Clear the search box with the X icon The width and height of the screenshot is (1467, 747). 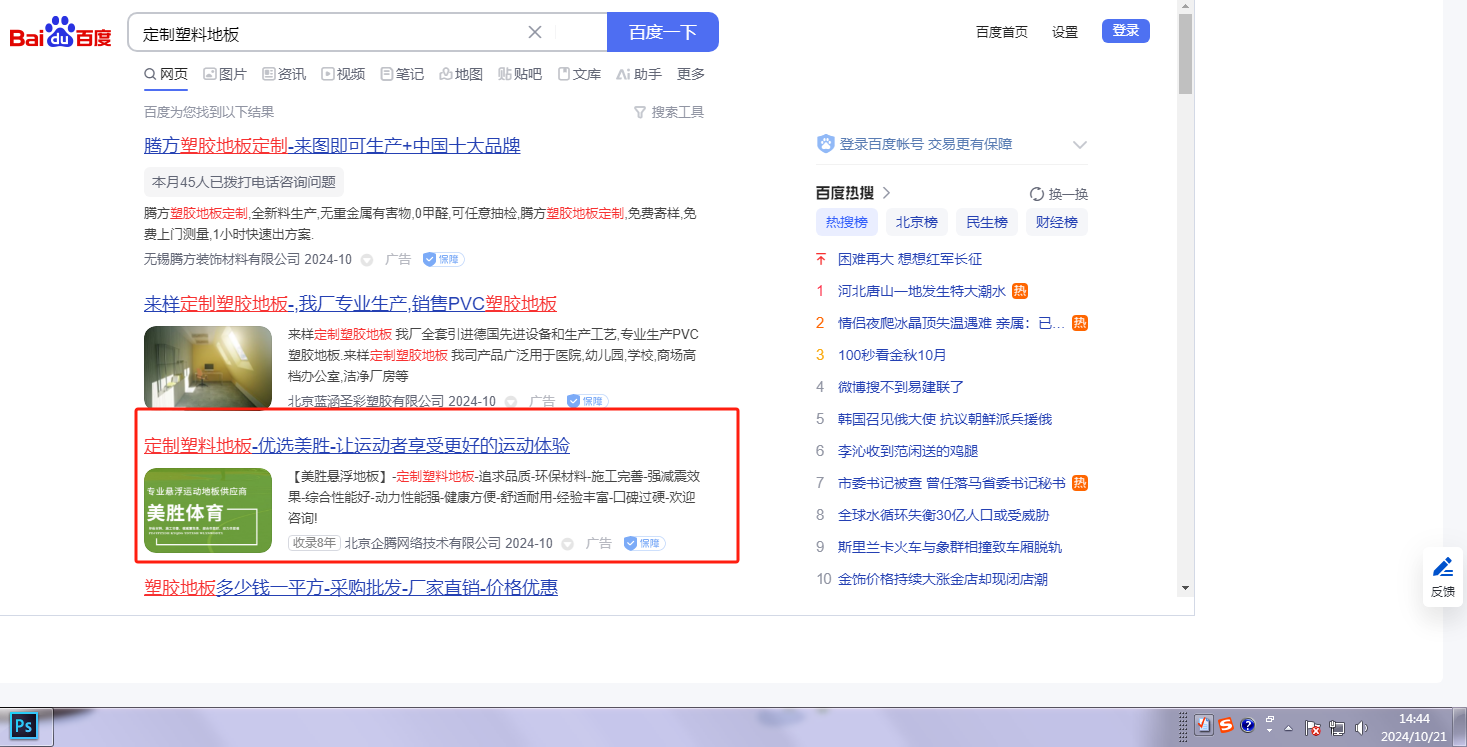click(x=535, y=32)
